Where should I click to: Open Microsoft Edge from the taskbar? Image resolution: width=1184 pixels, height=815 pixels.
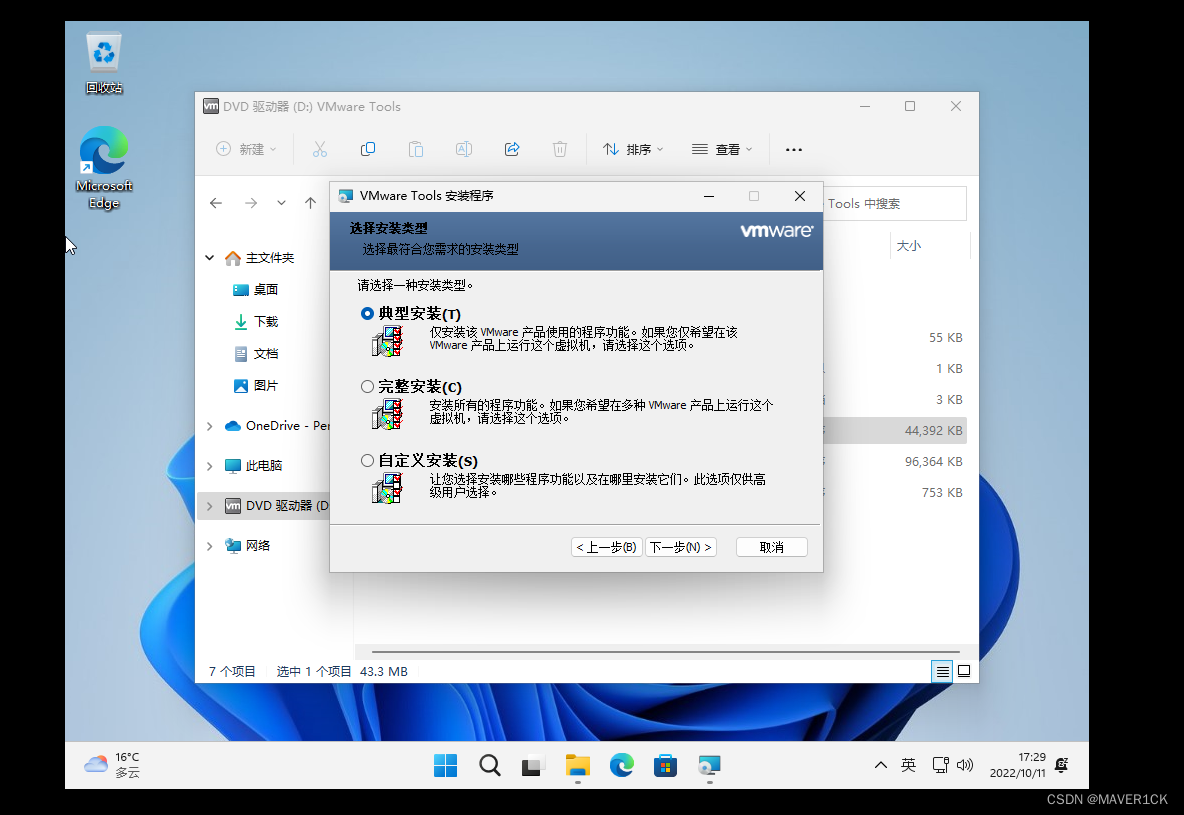621,765
